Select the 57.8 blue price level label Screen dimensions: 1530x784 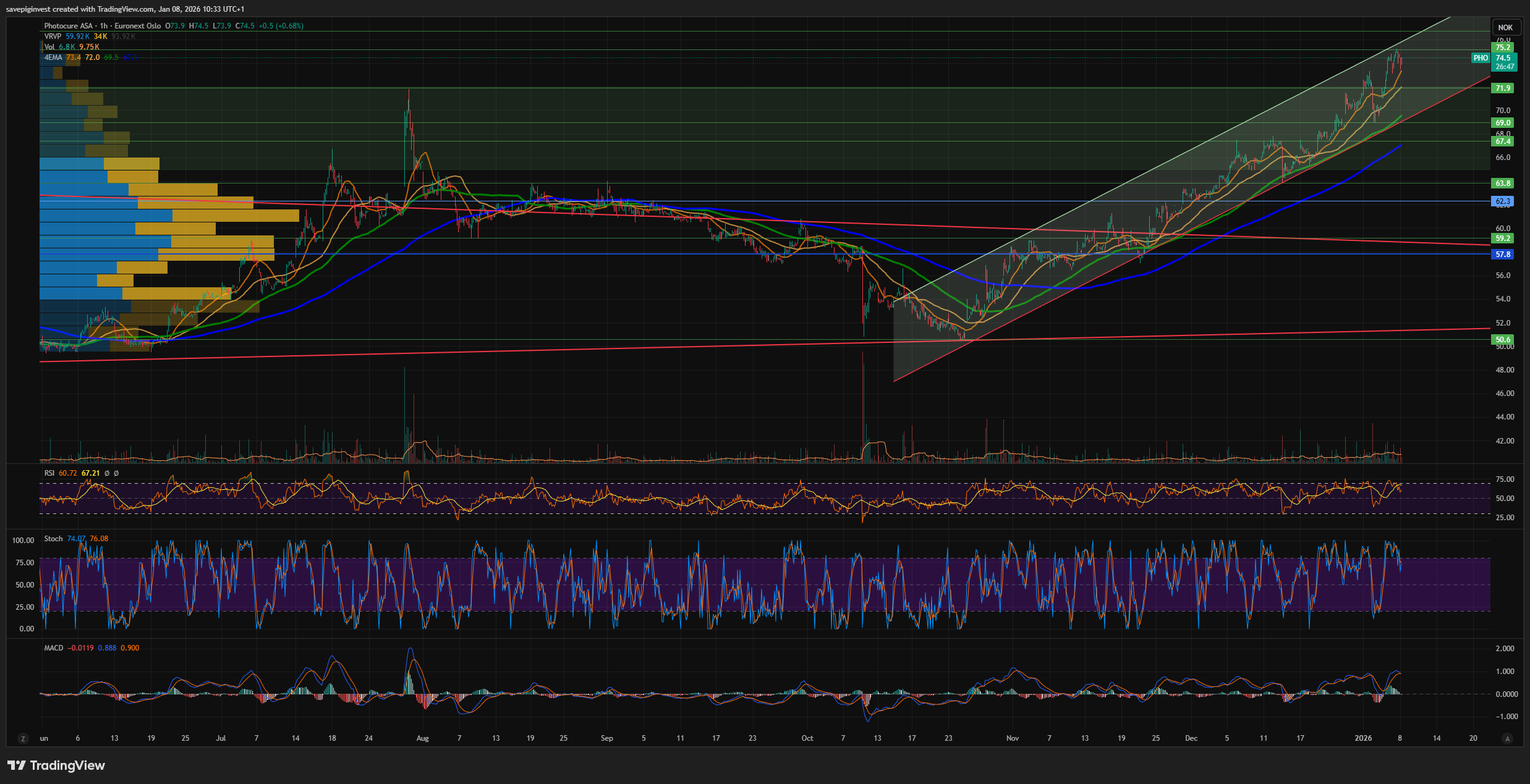pyautogui.click(x=1503, y=255)
